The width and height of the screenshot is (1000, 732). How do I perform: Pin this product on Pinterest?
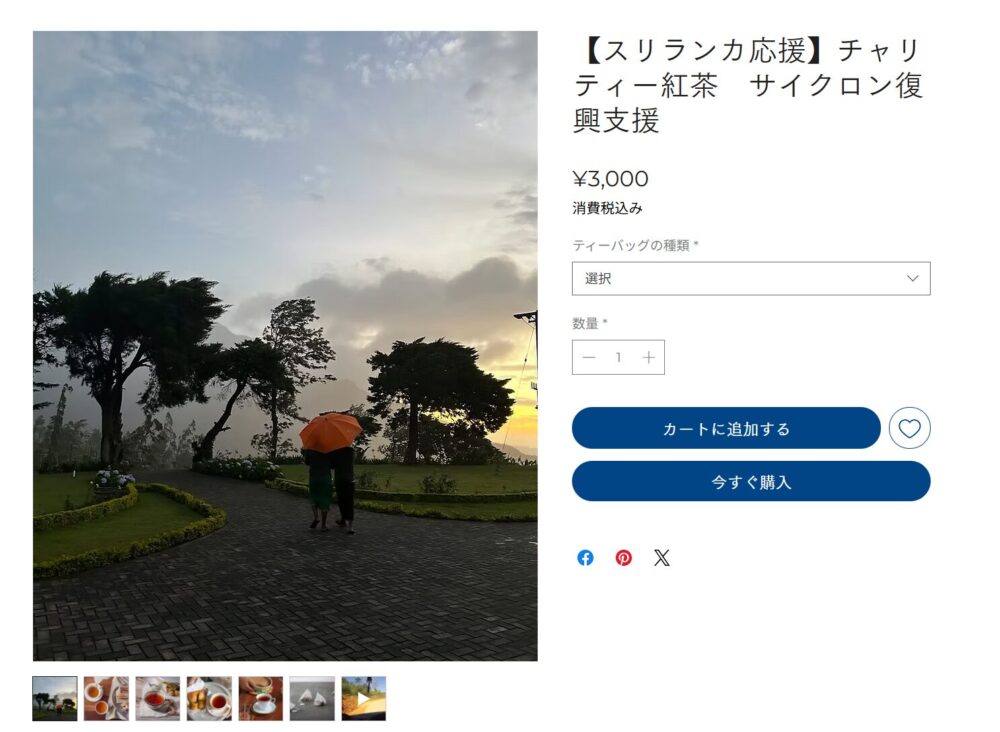click(x=623, y=558)
